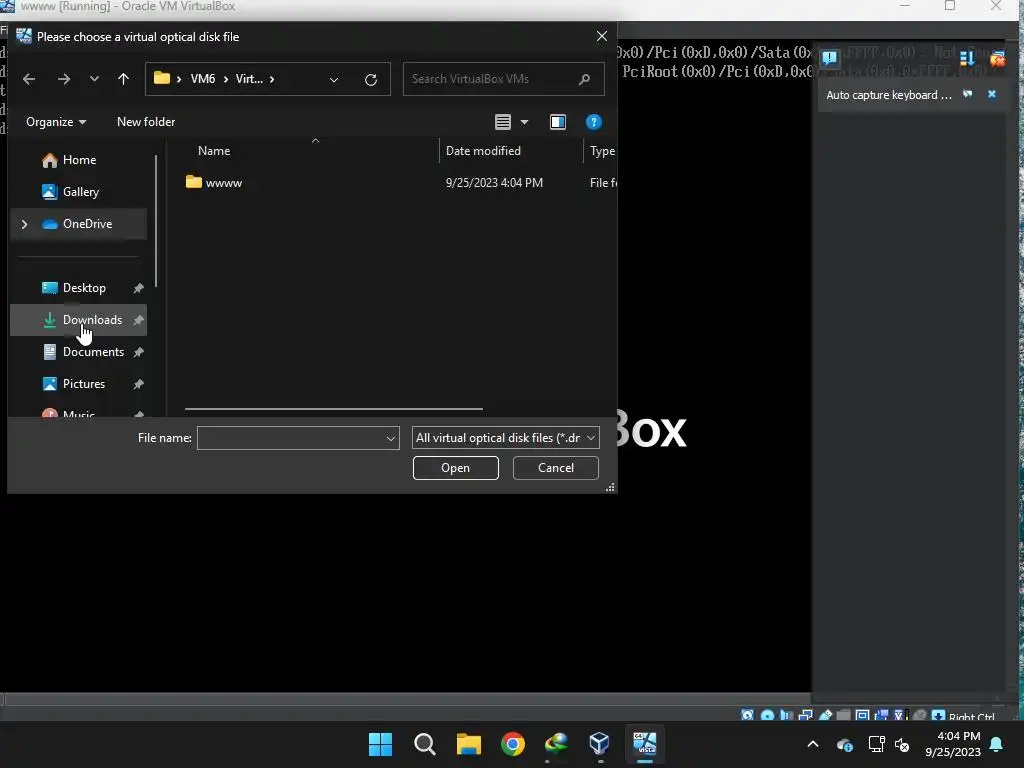This screenshot has width=1024, height=768.
Task: Open the Windows Start menu
Action: (x=381, y=744)
